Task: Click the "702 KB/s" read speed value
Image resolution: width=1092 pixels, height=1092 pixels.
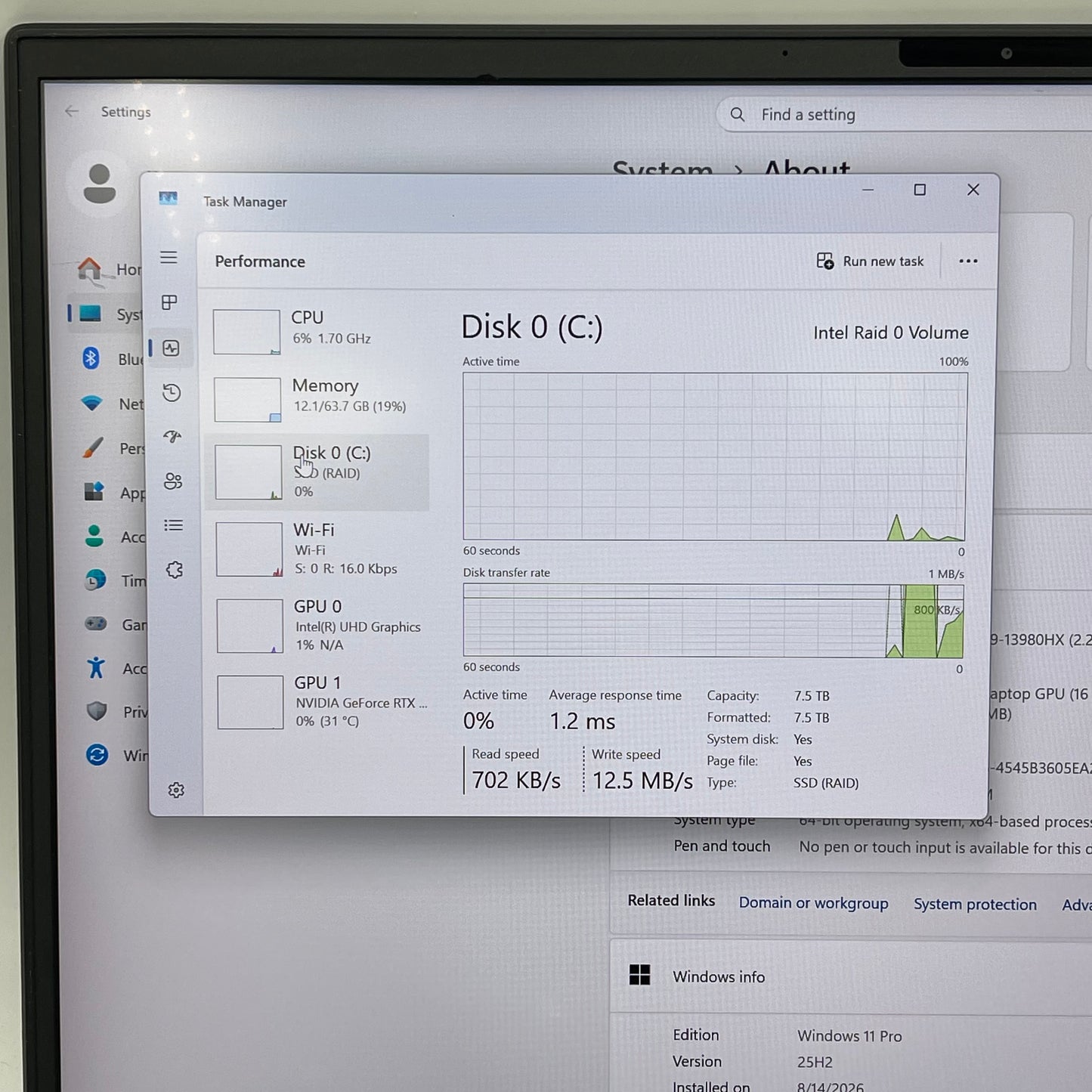Action: tap(516, 780)
